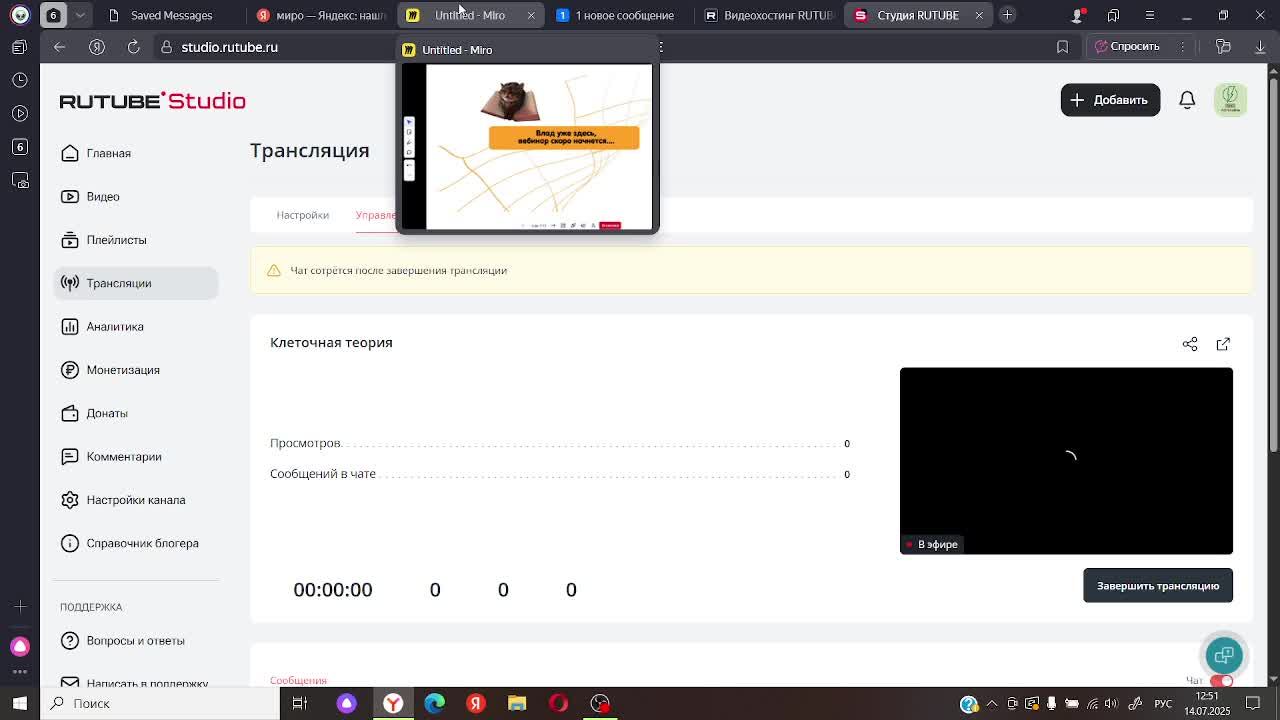Toggle the Чат switch
The width and height of the screenshot is (1280, 720).
(1221, 680)
